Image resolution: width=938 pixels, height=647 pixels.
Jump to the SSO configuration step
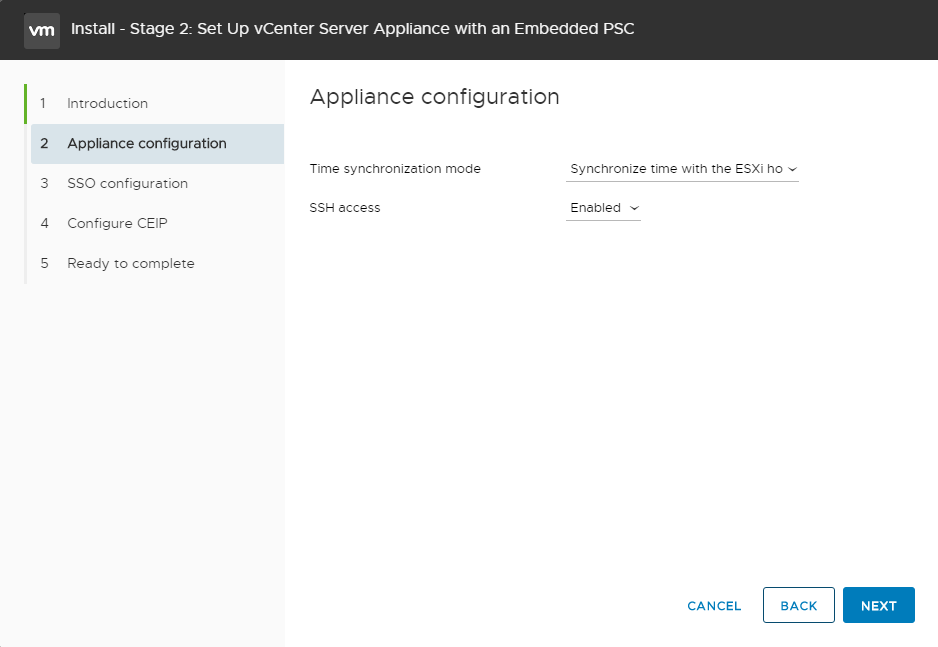[x=127, y=184]
